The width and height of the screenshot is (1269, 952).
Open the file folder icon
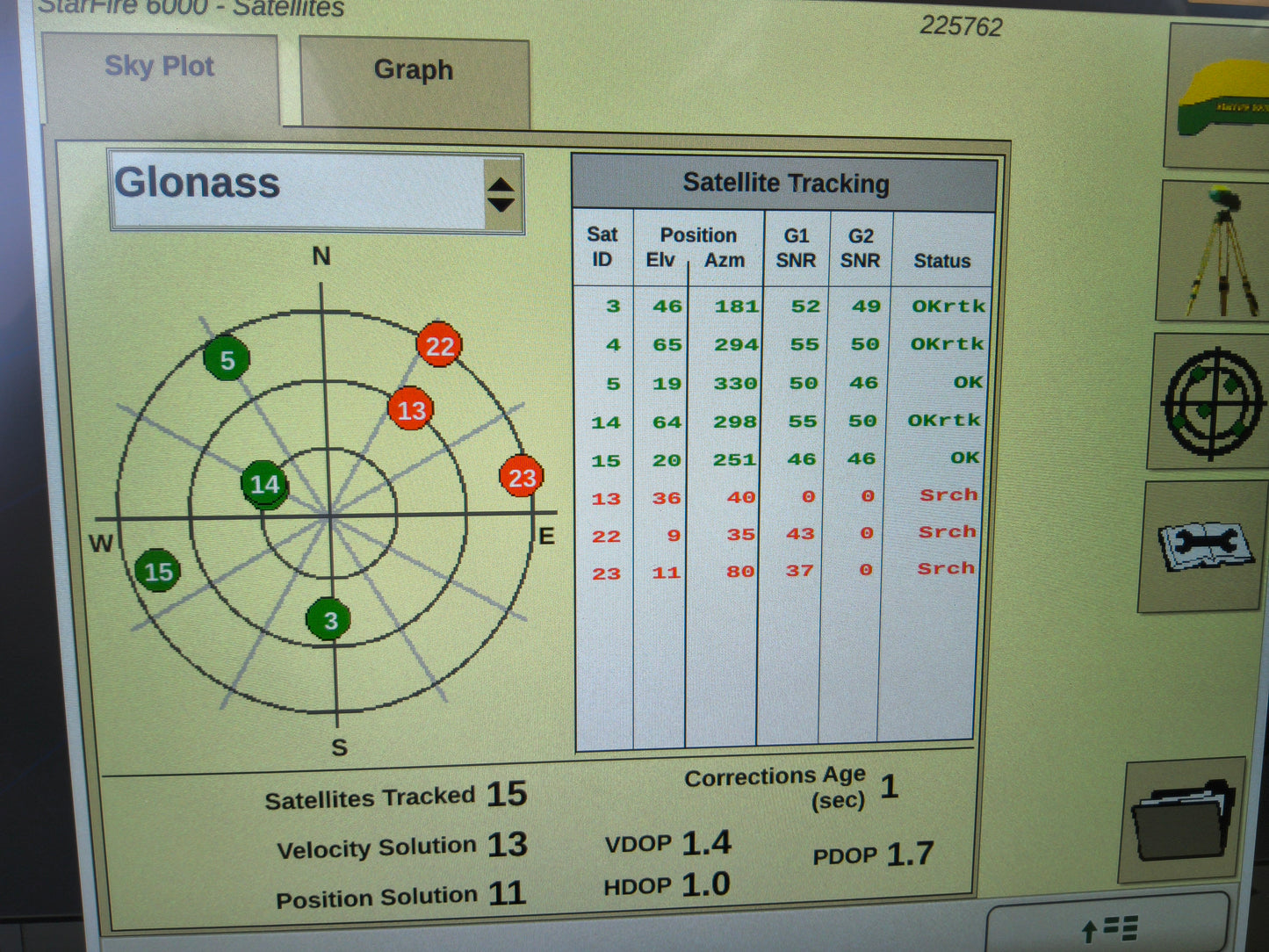(x=1183, y=821)
